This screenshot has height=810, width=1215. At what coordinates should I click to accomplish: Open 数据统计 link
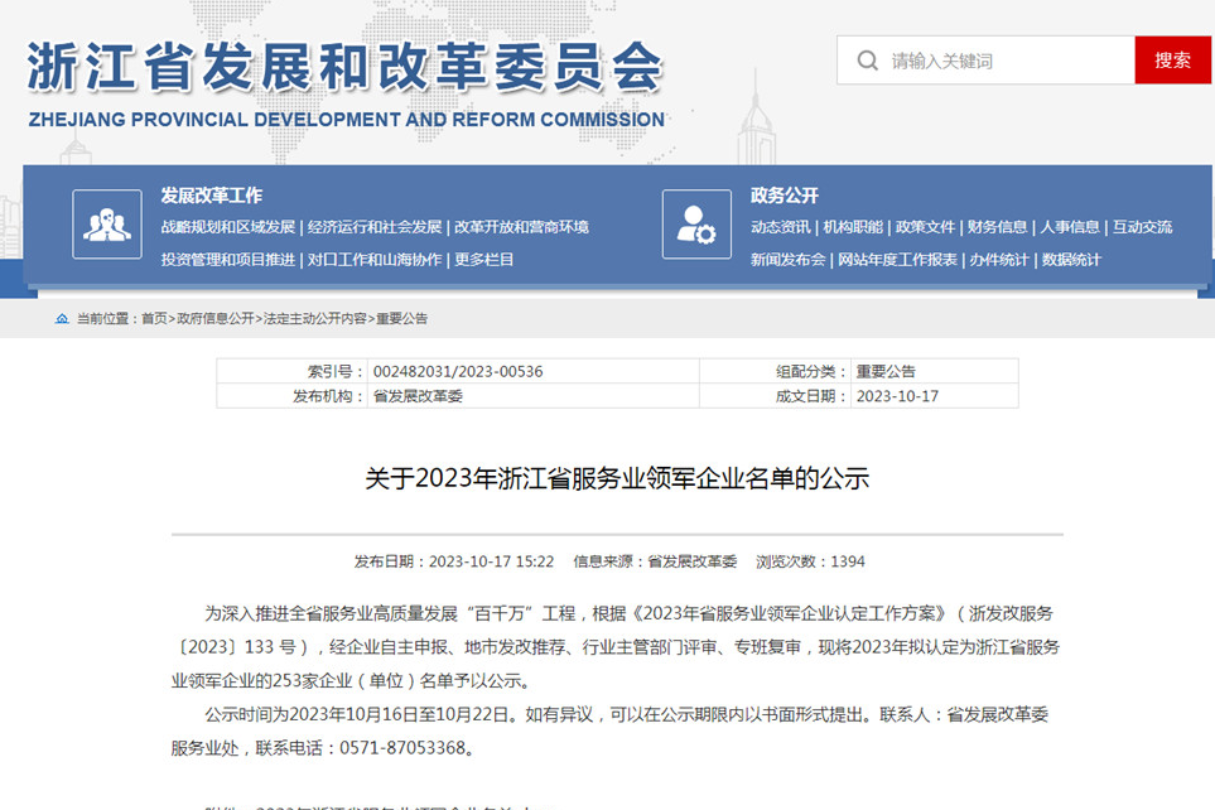[x=1071, y=260]
